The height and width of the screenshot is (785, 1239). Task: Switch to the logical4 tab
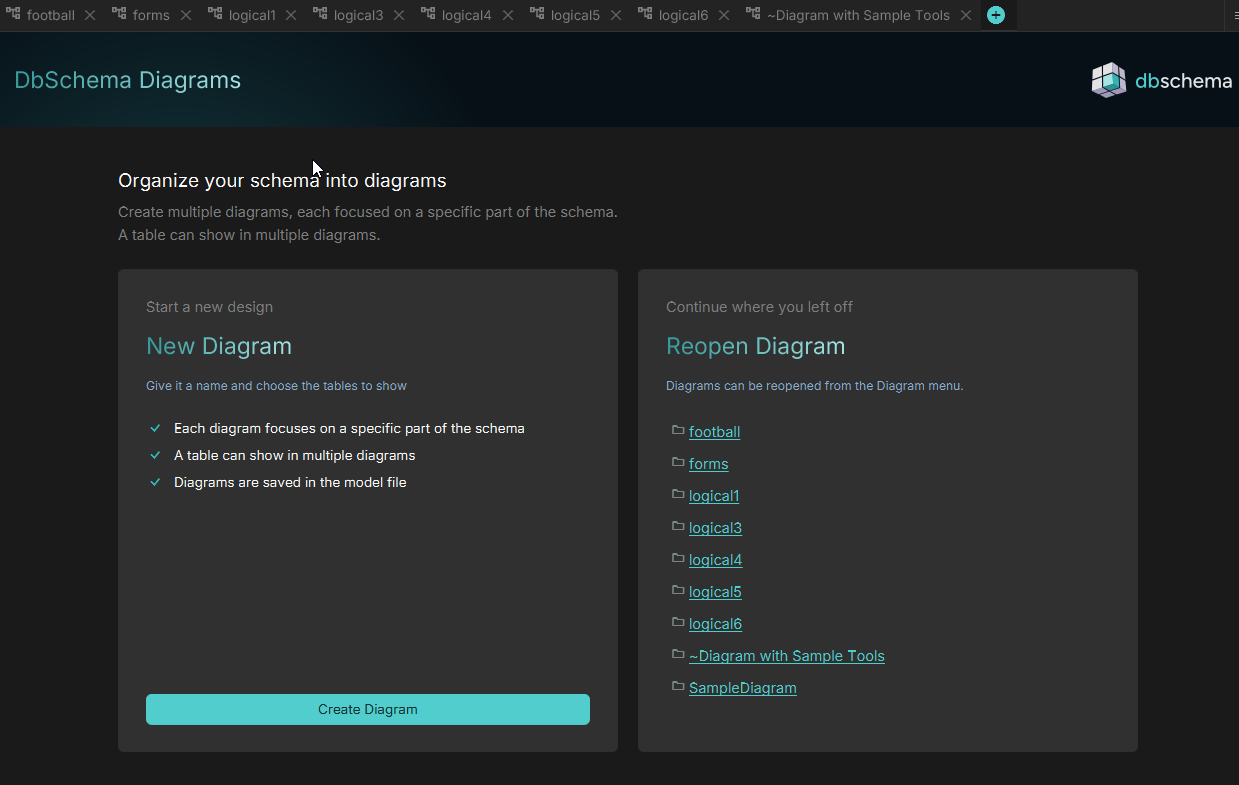(x=467, y=15)
